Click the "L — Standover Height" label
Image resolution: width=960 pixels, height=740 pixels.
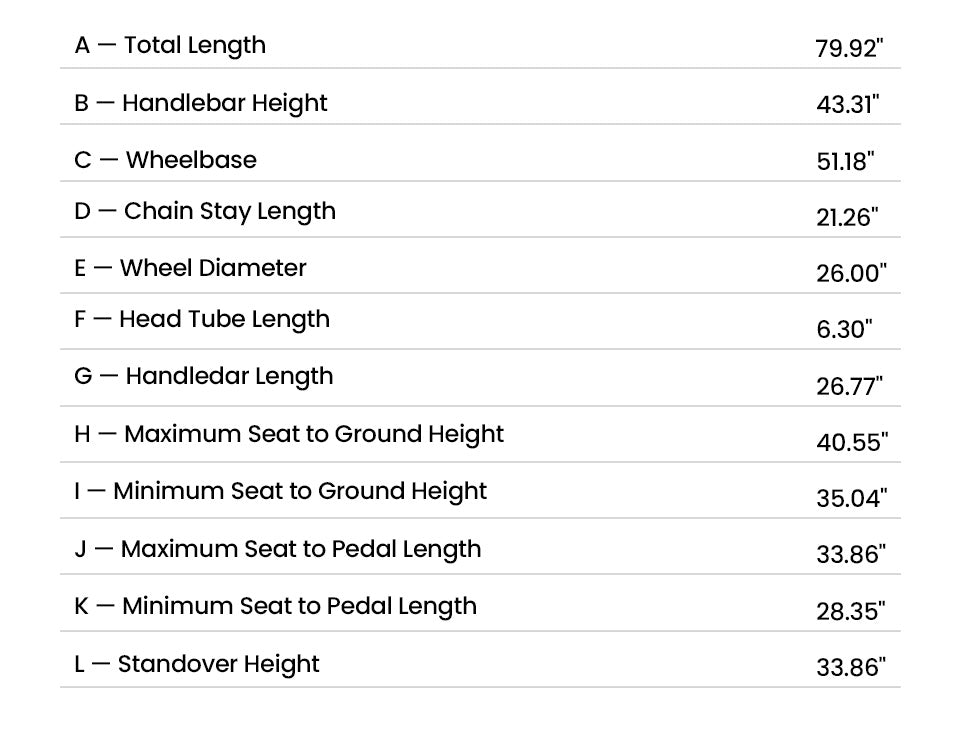coord(196,664)
